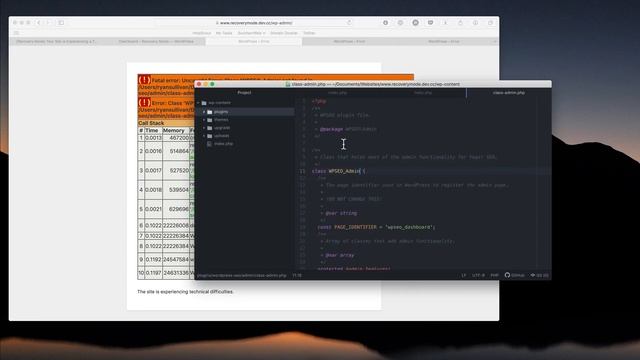
Task: Click the Call Stack heading in error table
Action: 151,123
